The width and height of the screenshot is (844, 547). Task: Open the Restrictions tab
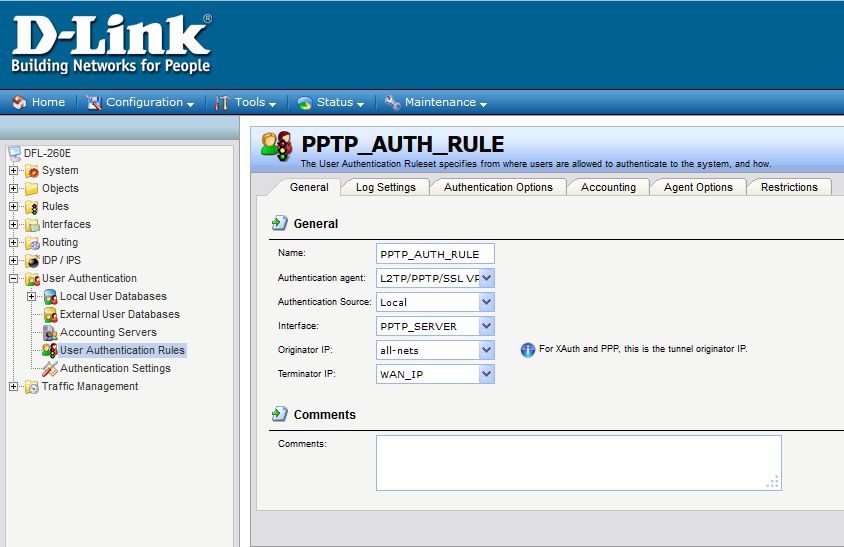789,187
